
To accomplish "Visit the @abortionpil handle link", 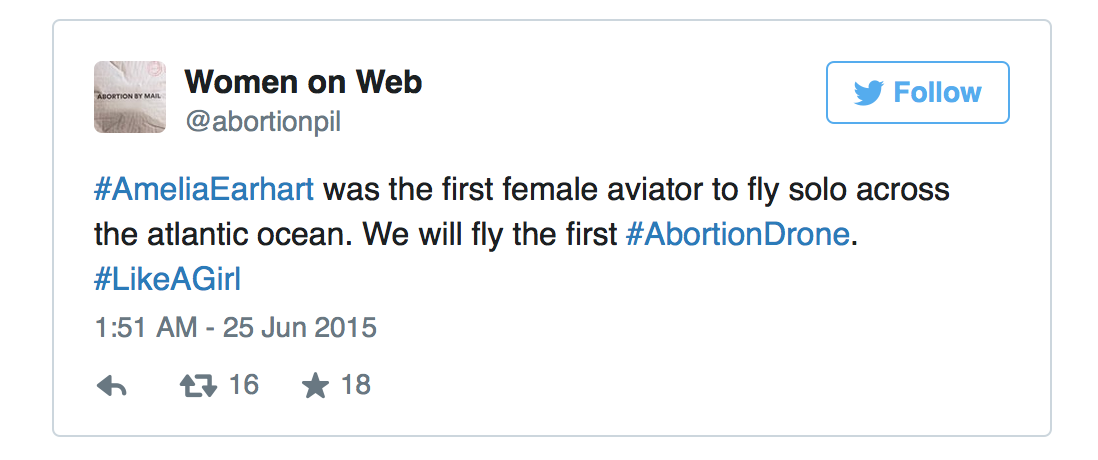I will pos(263,121).
